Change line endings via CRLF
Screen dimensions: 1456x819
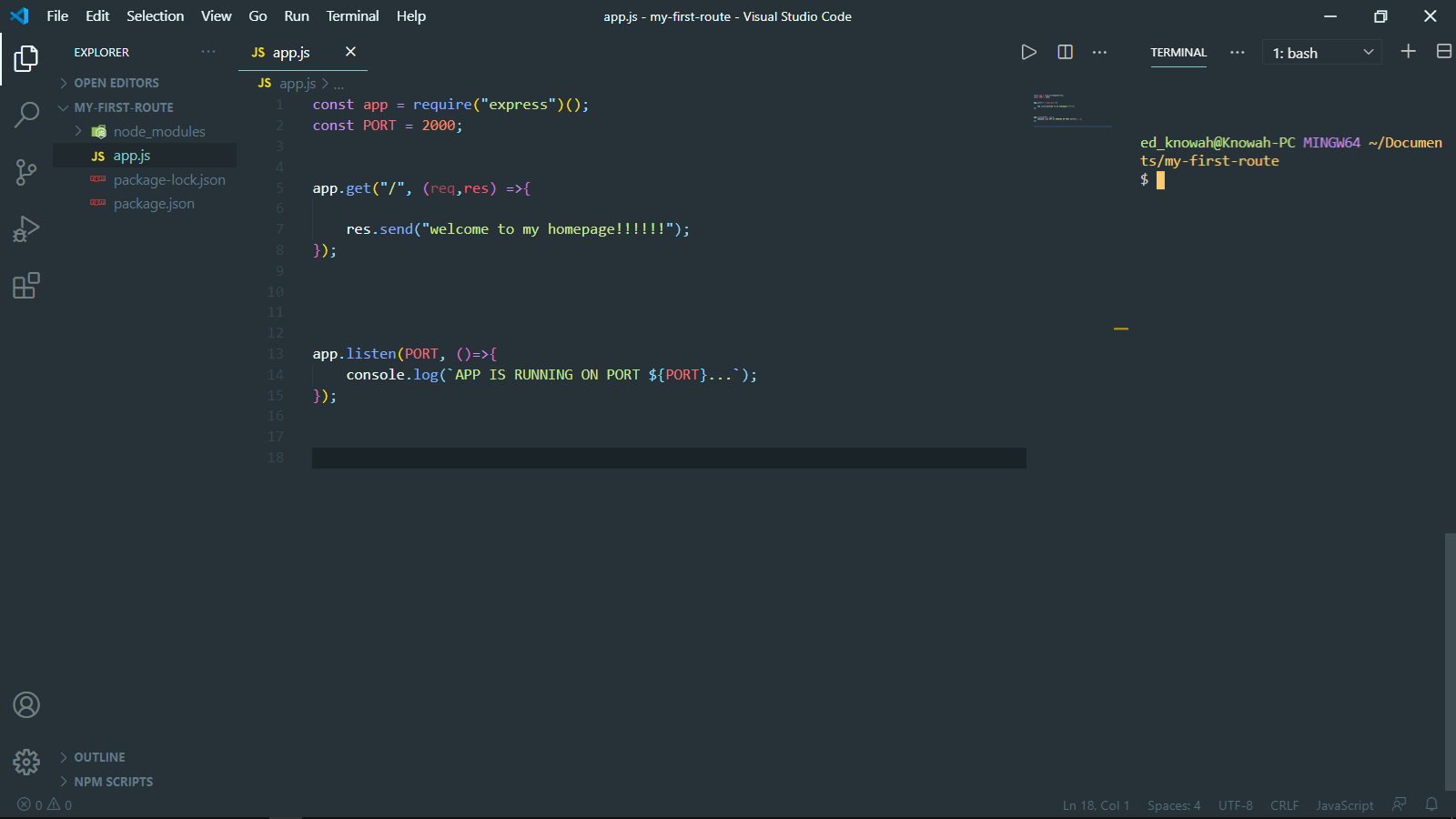pos(1285,805)
